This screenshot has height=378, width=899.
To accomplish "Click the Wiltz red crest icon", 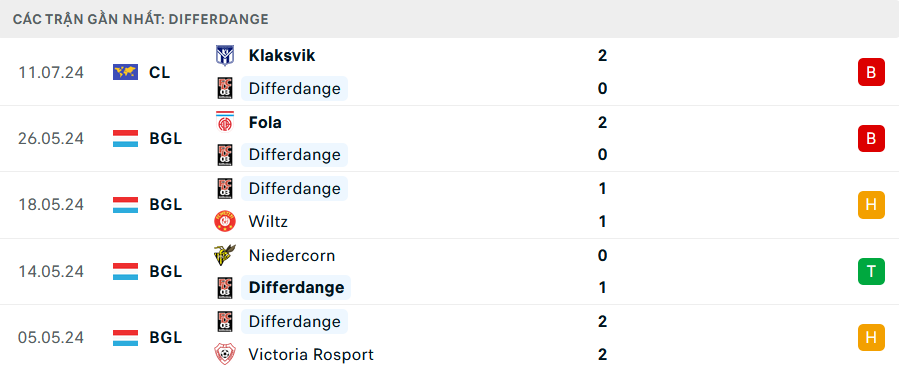I will [x=224, y=221].
